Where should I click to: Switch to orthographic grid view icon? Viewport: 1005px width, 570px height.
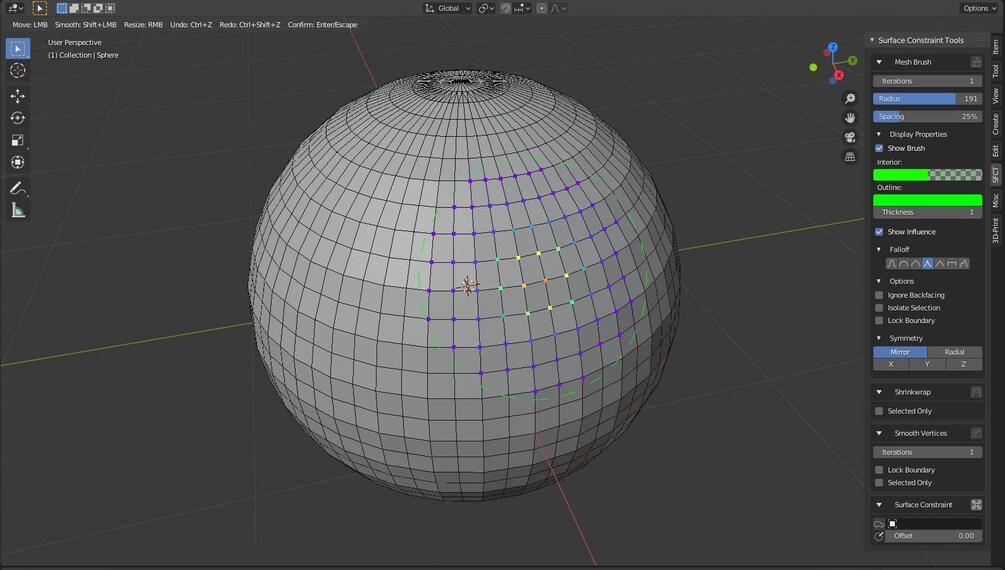pos(850,156)
